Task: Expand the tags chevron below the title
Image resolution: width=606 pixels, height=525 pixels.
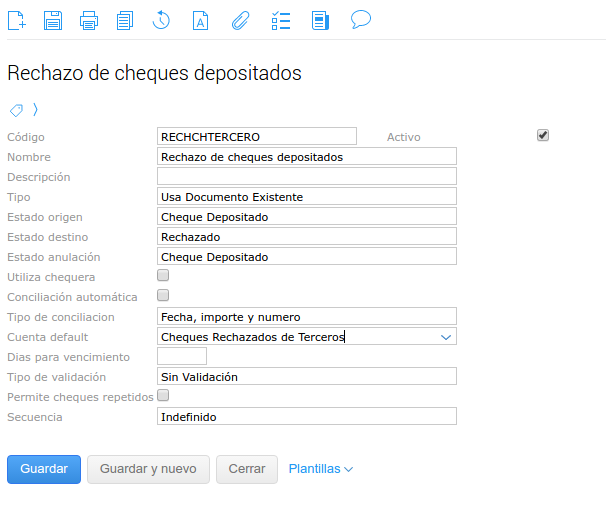Action: tap(35, 109)
